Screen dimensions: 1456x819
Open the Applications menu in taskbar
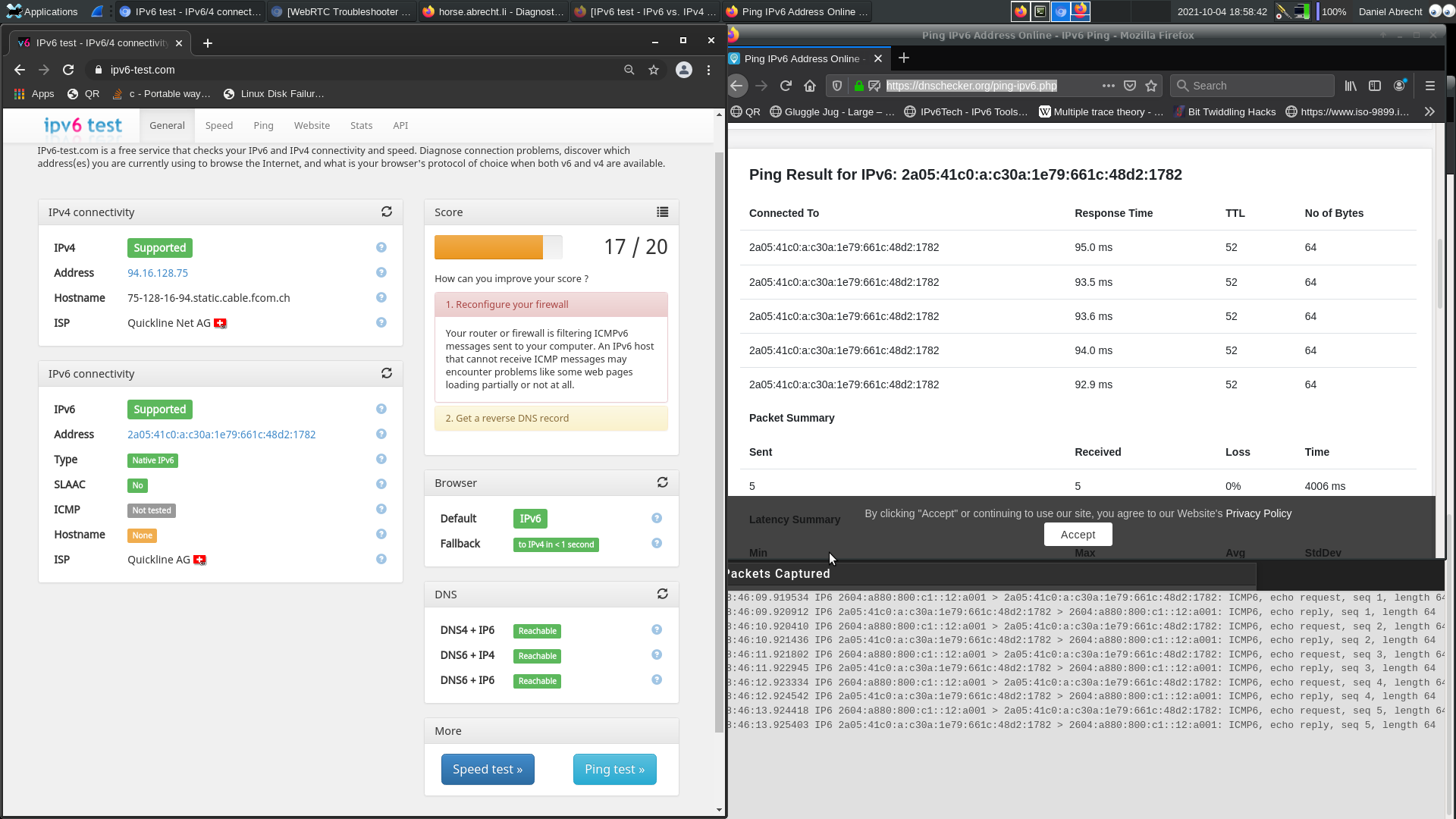(x=42, y=11)
